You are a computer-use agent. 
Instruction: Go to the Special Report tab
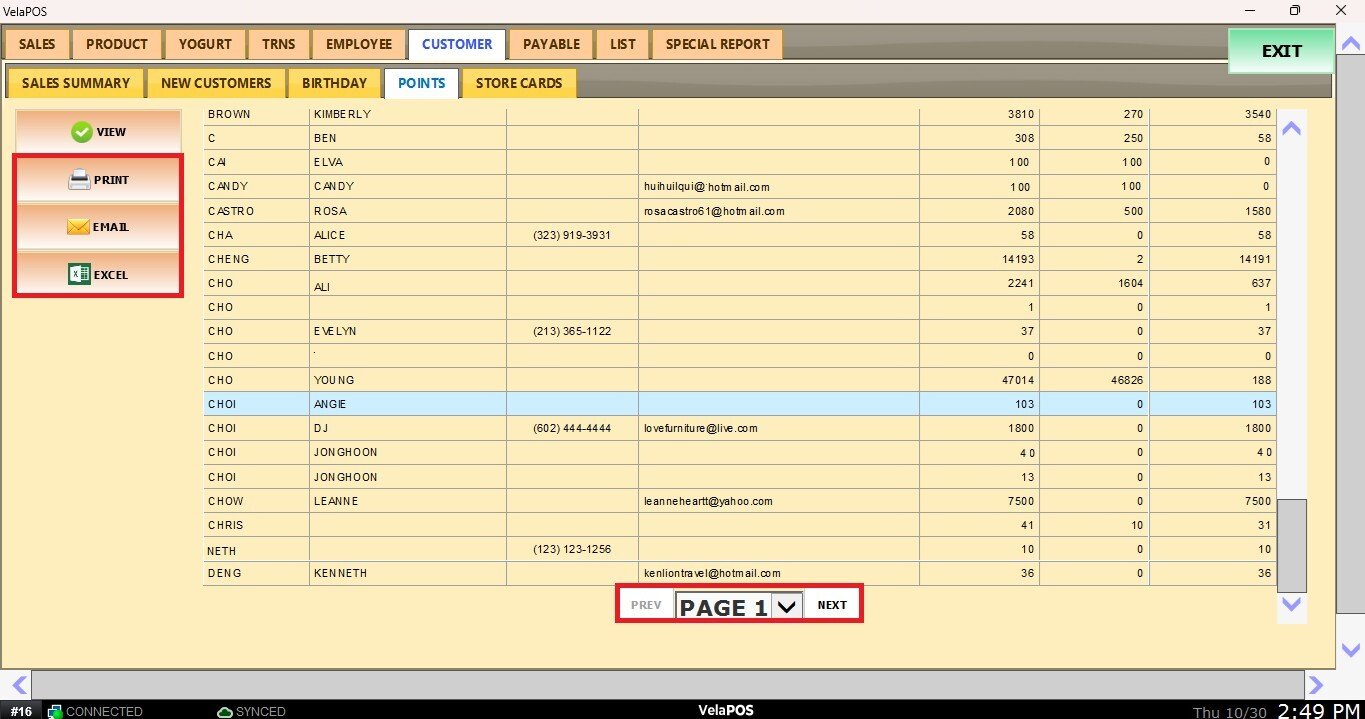717,44
